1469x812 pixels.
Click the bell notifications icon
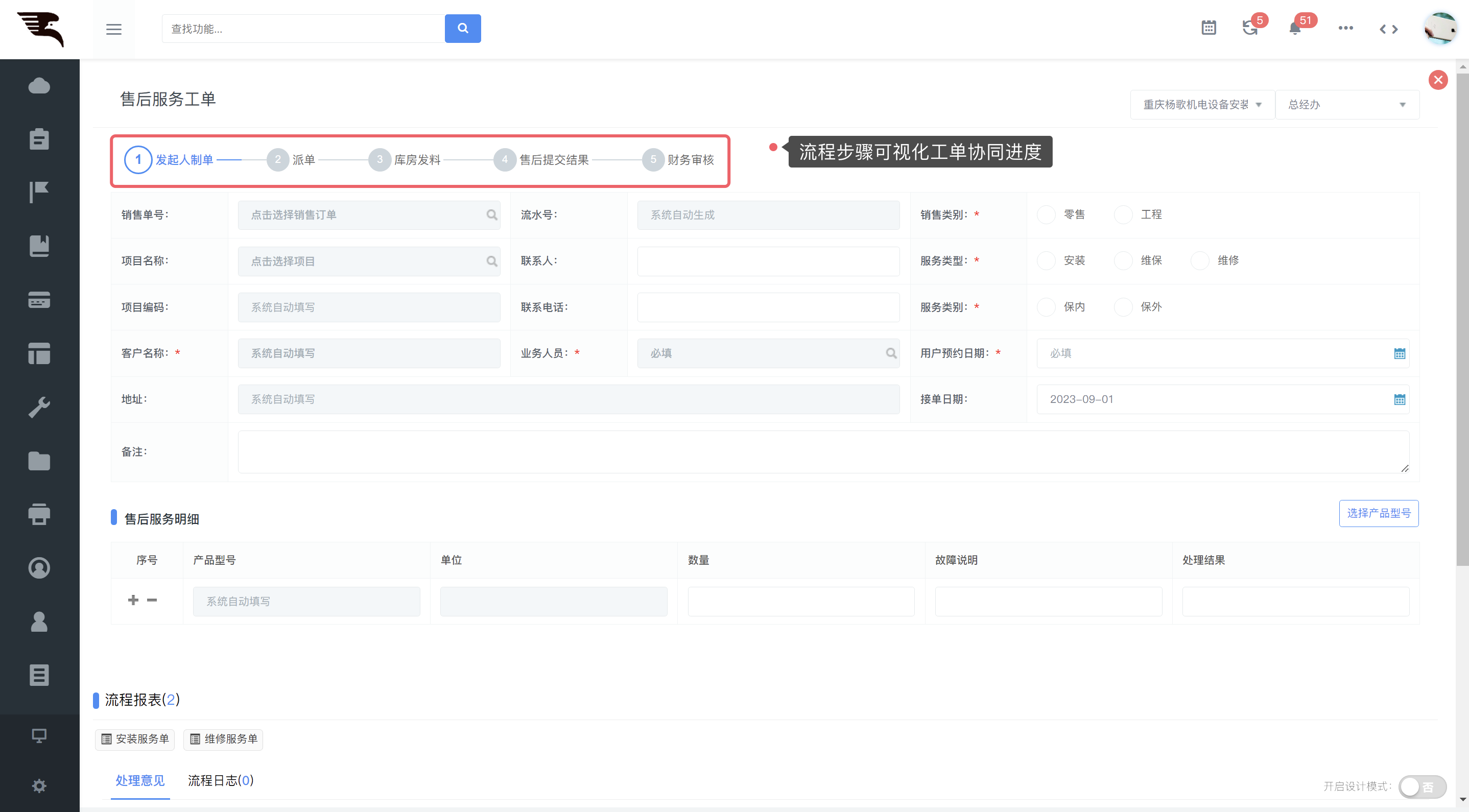point(1295,29)
